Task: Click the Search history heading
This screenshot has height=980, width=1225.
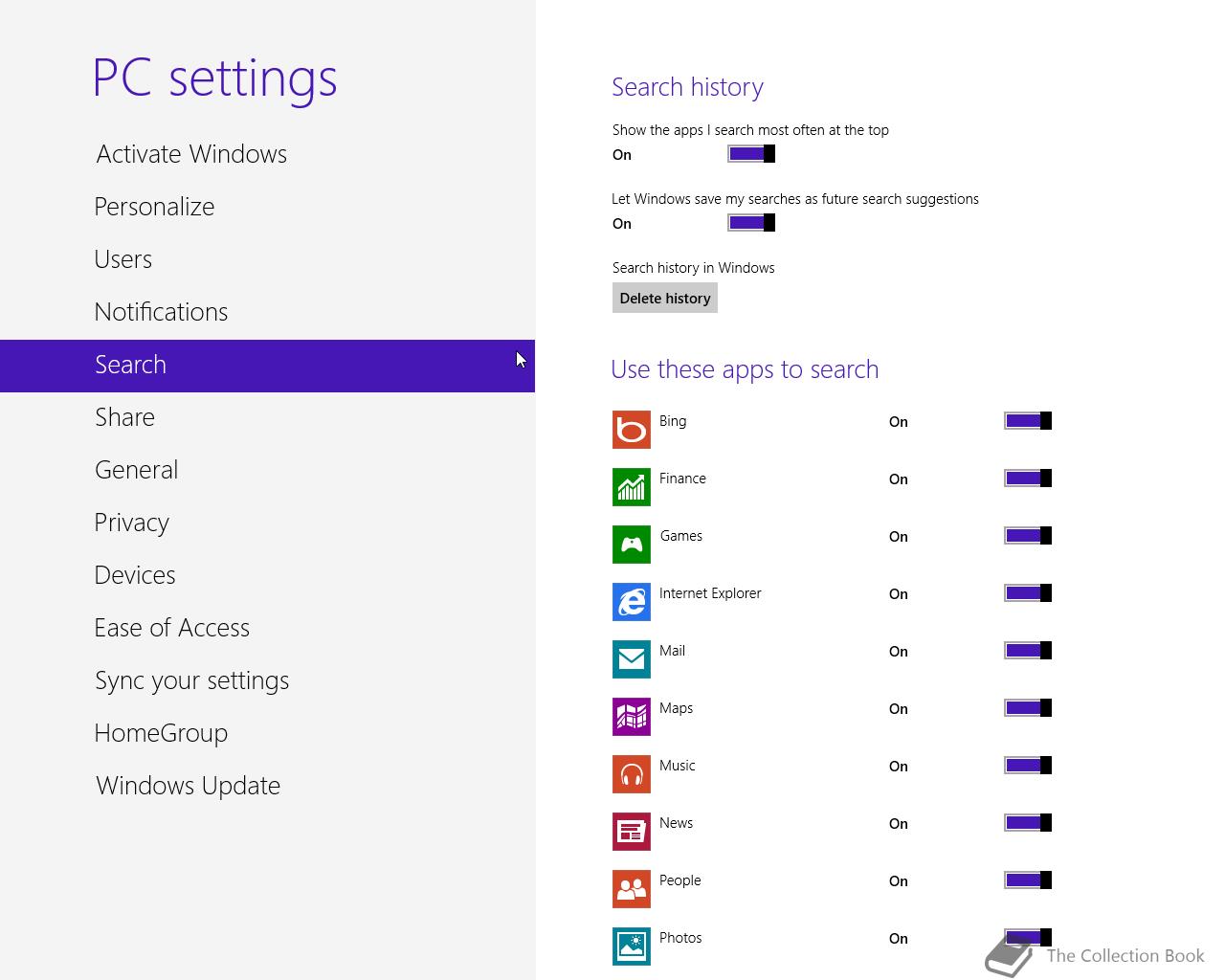Action: (x=687, y=87)
